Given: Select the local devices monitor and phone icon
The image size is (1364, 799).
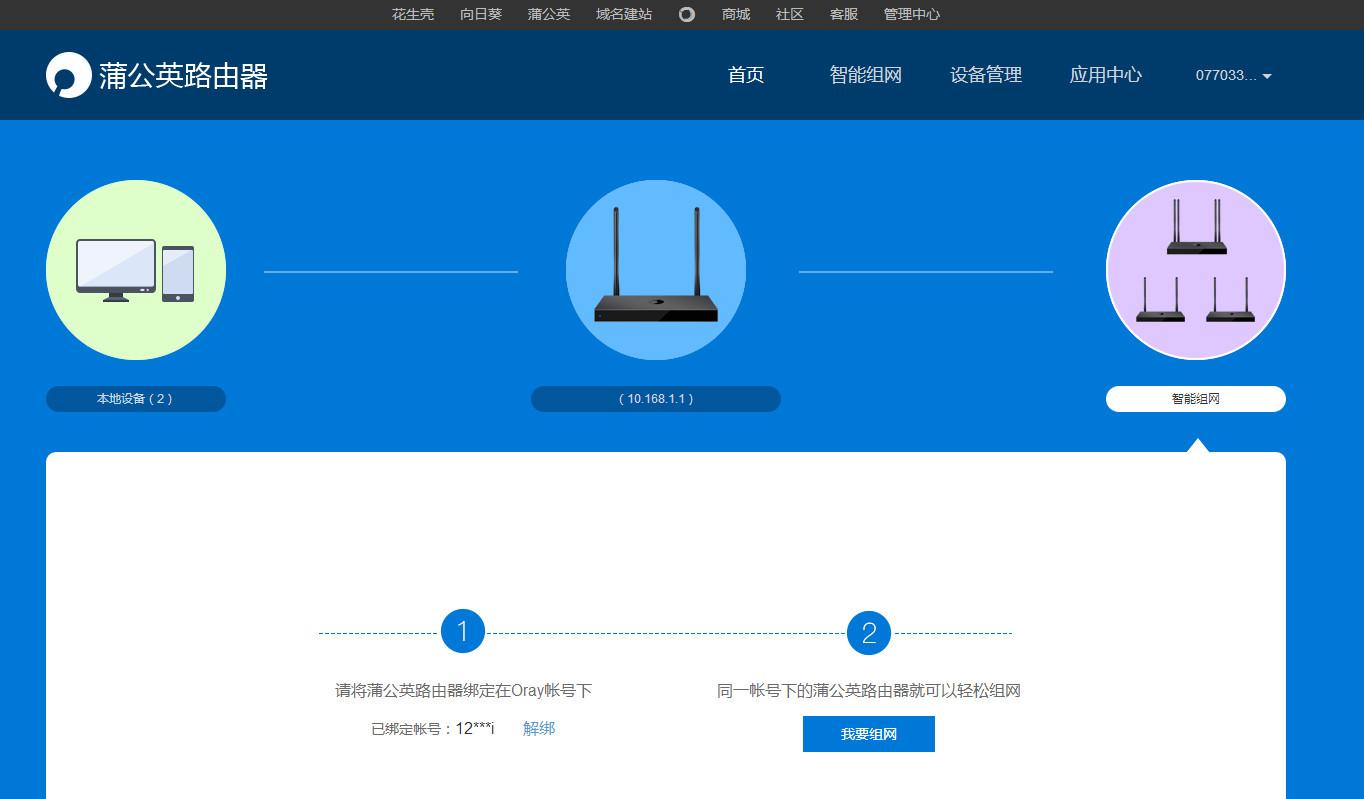Looking at the screenshot, I should (x=136, y=270).
